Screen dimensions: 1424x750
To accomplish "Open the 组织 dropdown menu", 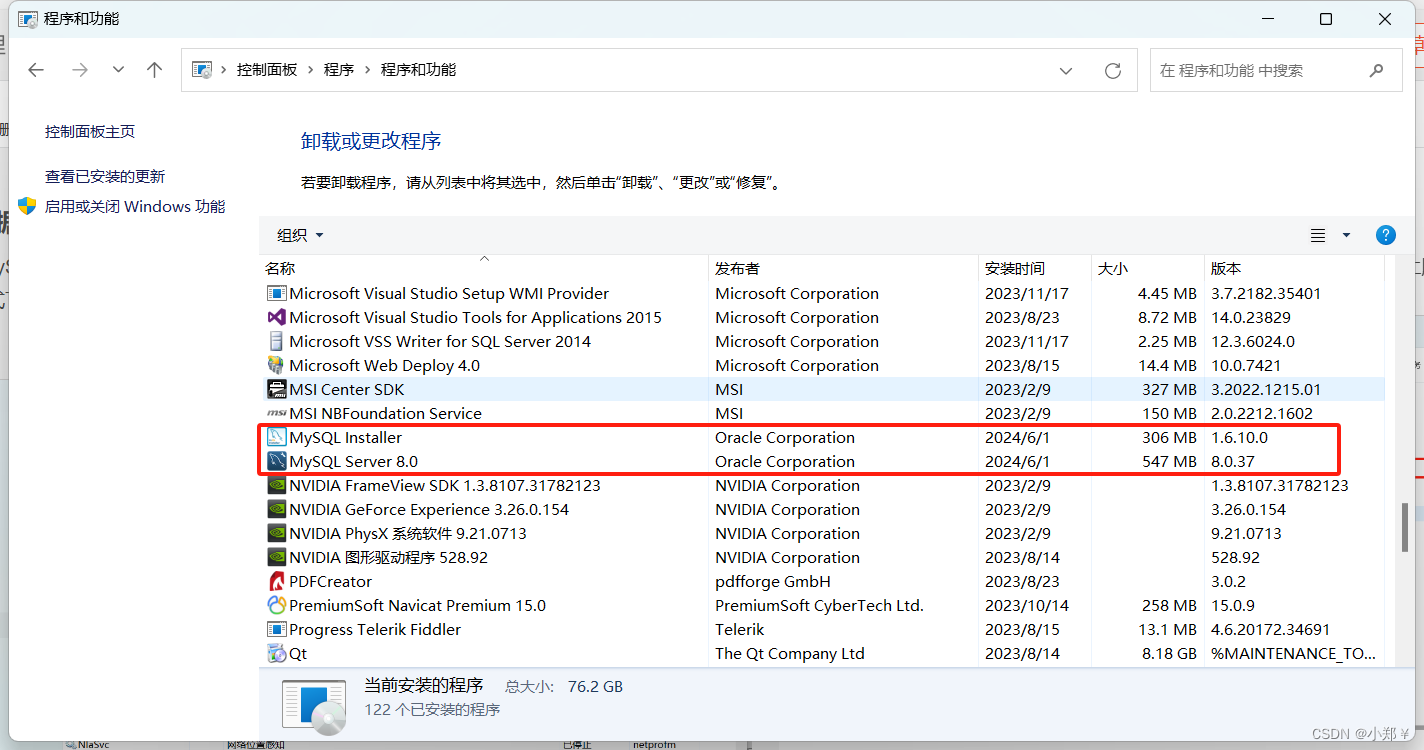I will pyautogui.click(x=300, y=235).
